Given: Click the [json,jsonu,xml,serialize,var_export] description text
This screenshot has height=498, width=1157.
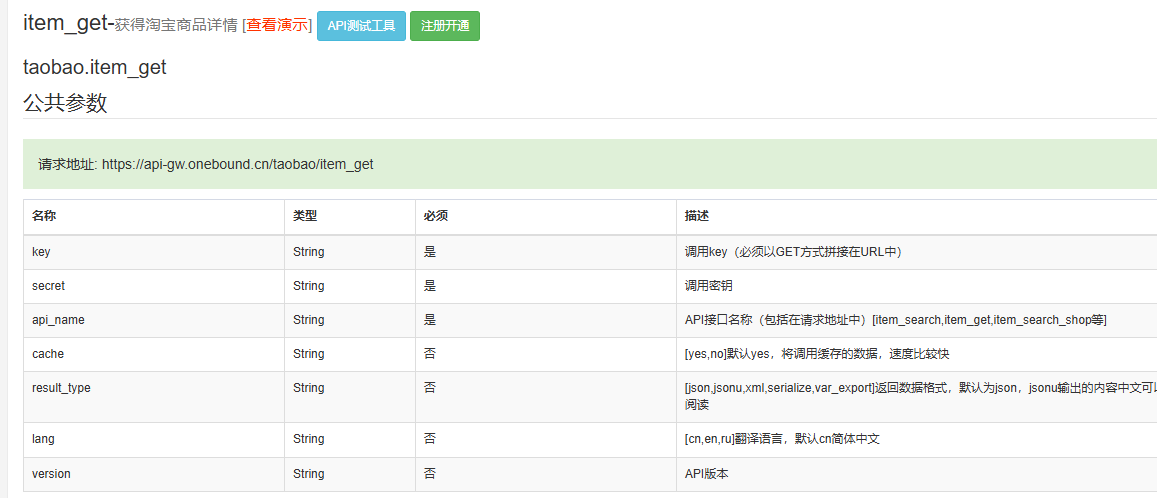Looking at the screenshot, I should coord(920,396).
